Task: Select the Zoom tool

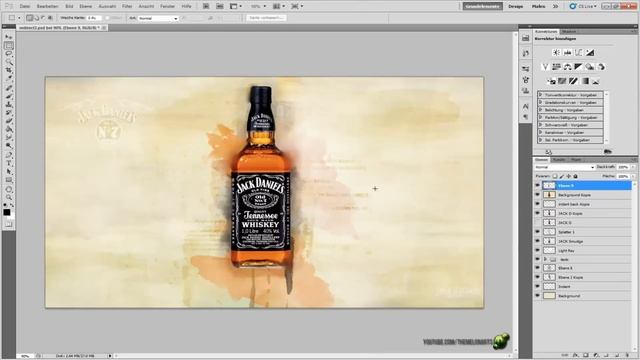Action: point(9,197)
